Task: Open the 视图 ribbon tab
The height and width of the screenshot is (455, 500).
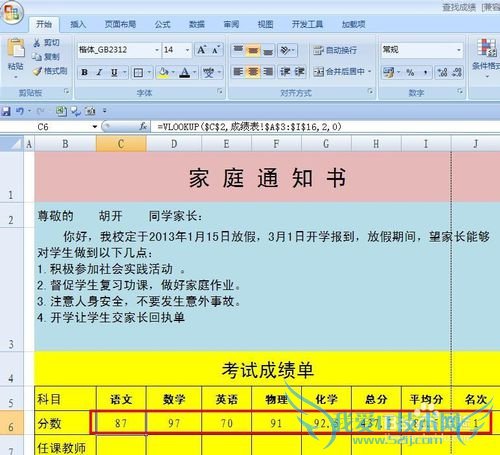Action: [265, 24]
